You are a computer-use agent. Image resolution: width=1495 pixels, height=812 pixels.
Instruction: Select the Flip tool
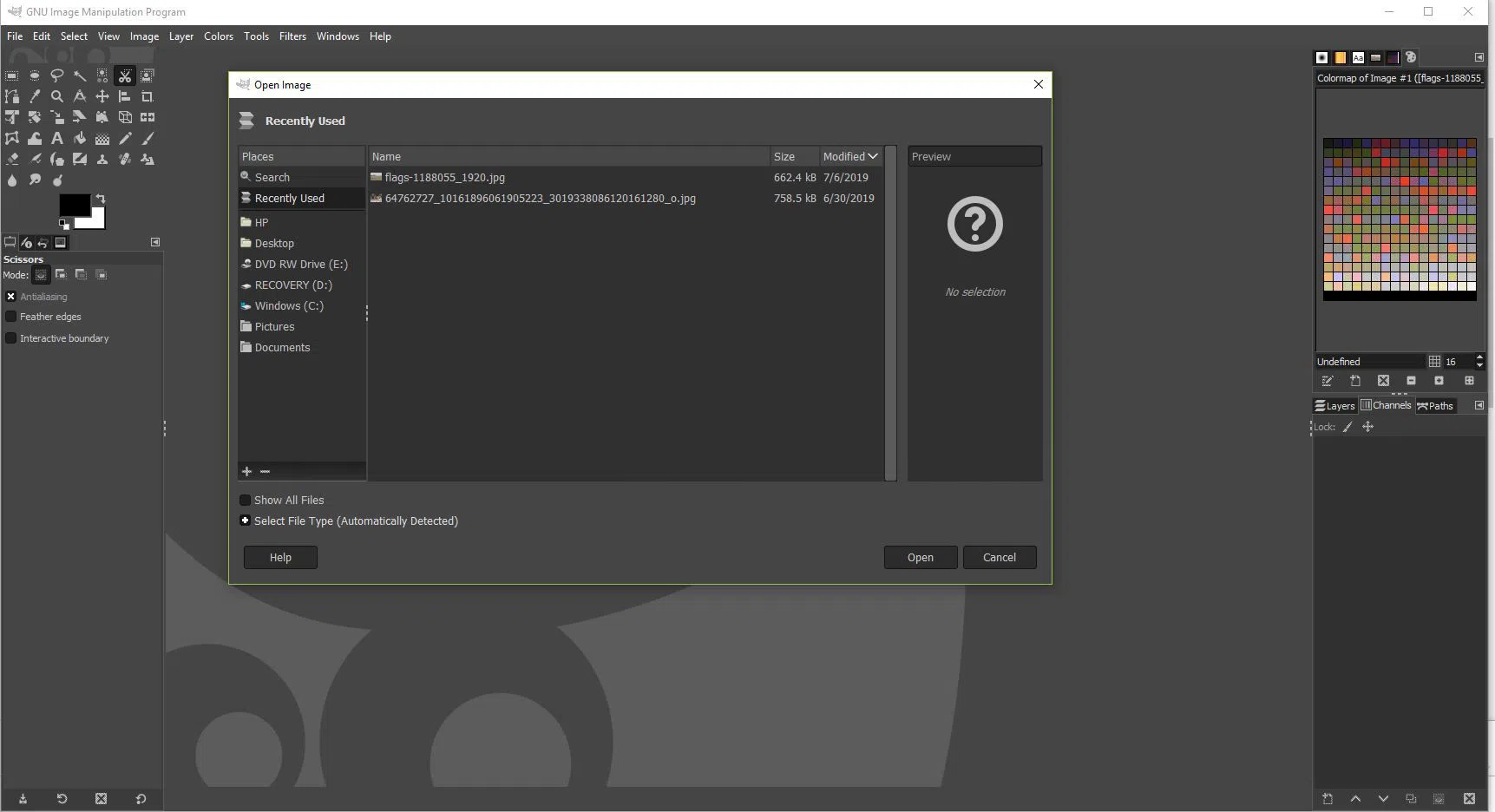(148, 118)
